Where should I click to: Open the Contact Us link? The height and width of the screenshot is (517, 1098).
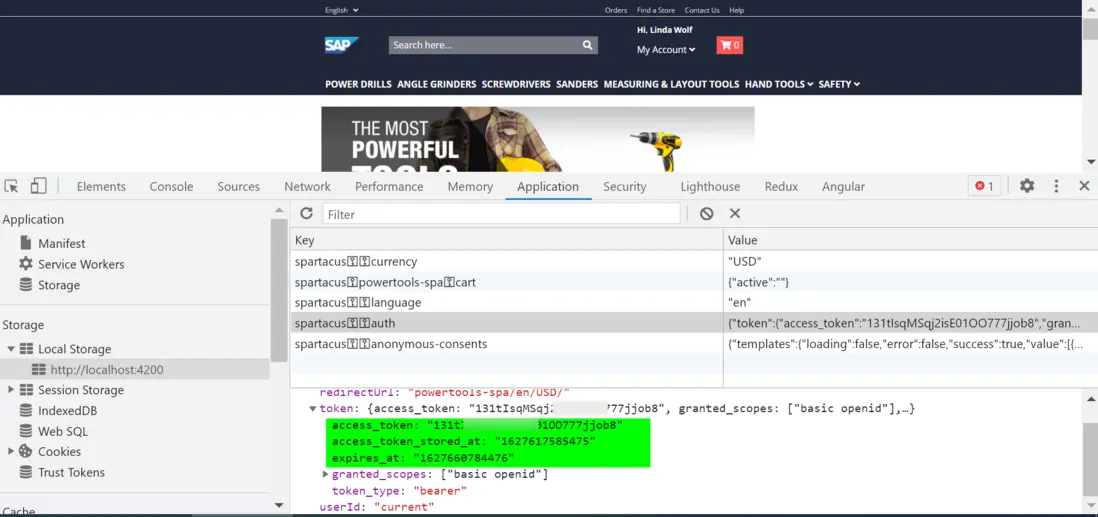coord(702,11)
